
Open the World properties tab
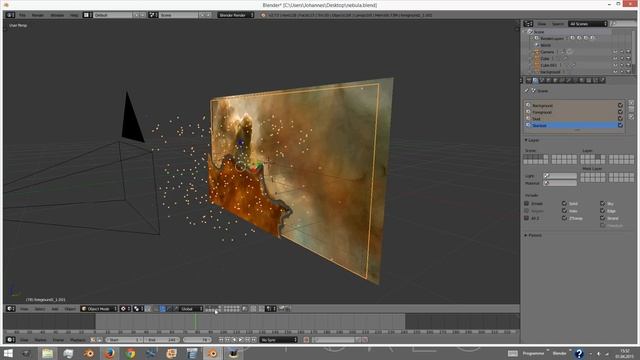(x=549, y=80)
